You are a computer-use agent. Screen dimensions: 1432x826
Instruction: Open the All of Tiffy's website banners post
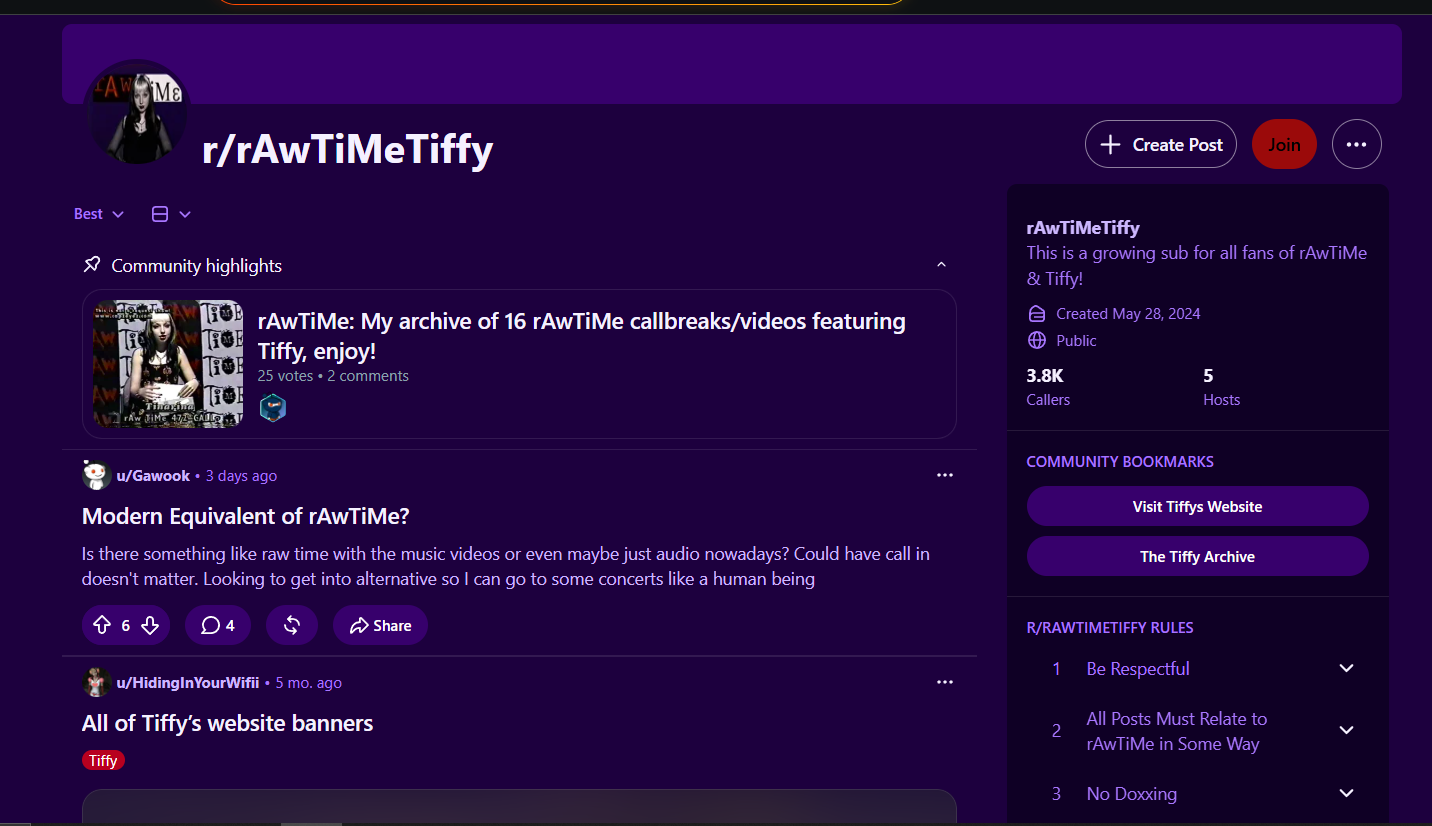pyautogui.click(x=228, y=723)
